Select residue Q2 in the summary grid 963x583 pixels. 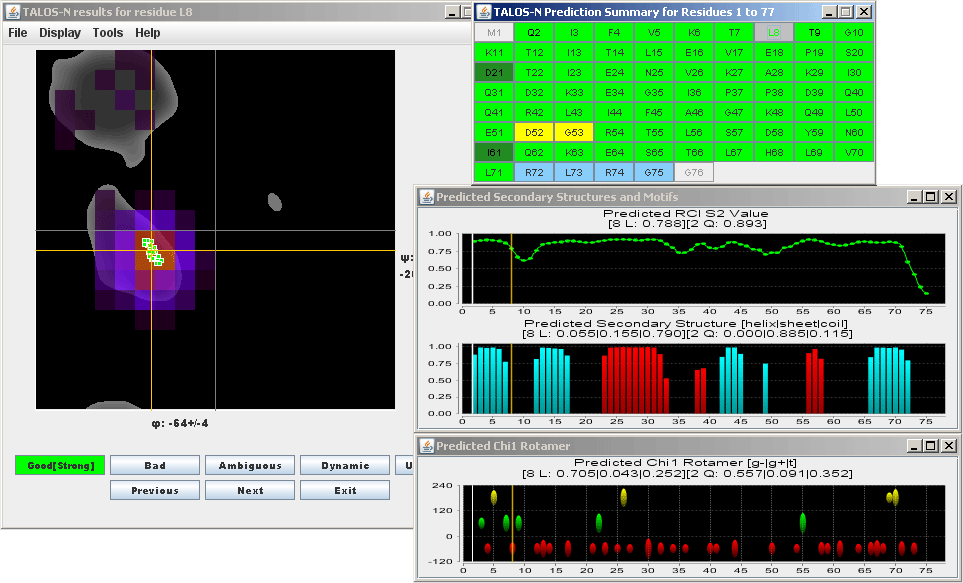[534, 33]
